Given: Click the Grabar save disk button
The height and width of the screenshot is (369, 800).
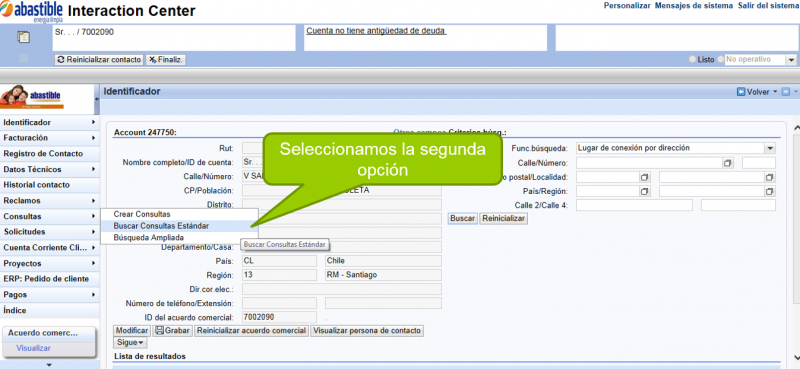Looking at the screenshot, I should pos(172,331).
